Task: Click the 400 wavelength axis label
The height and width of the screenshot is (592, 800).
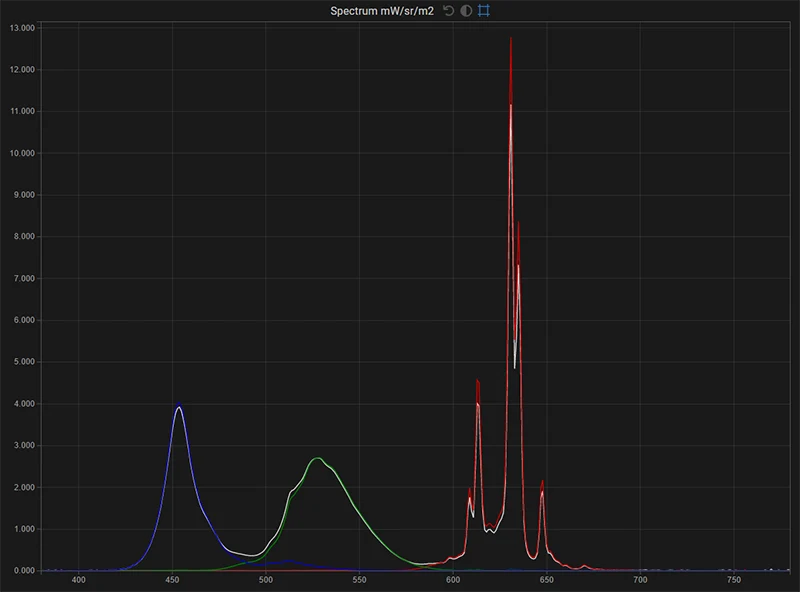Action: click(x=79, y=580)
